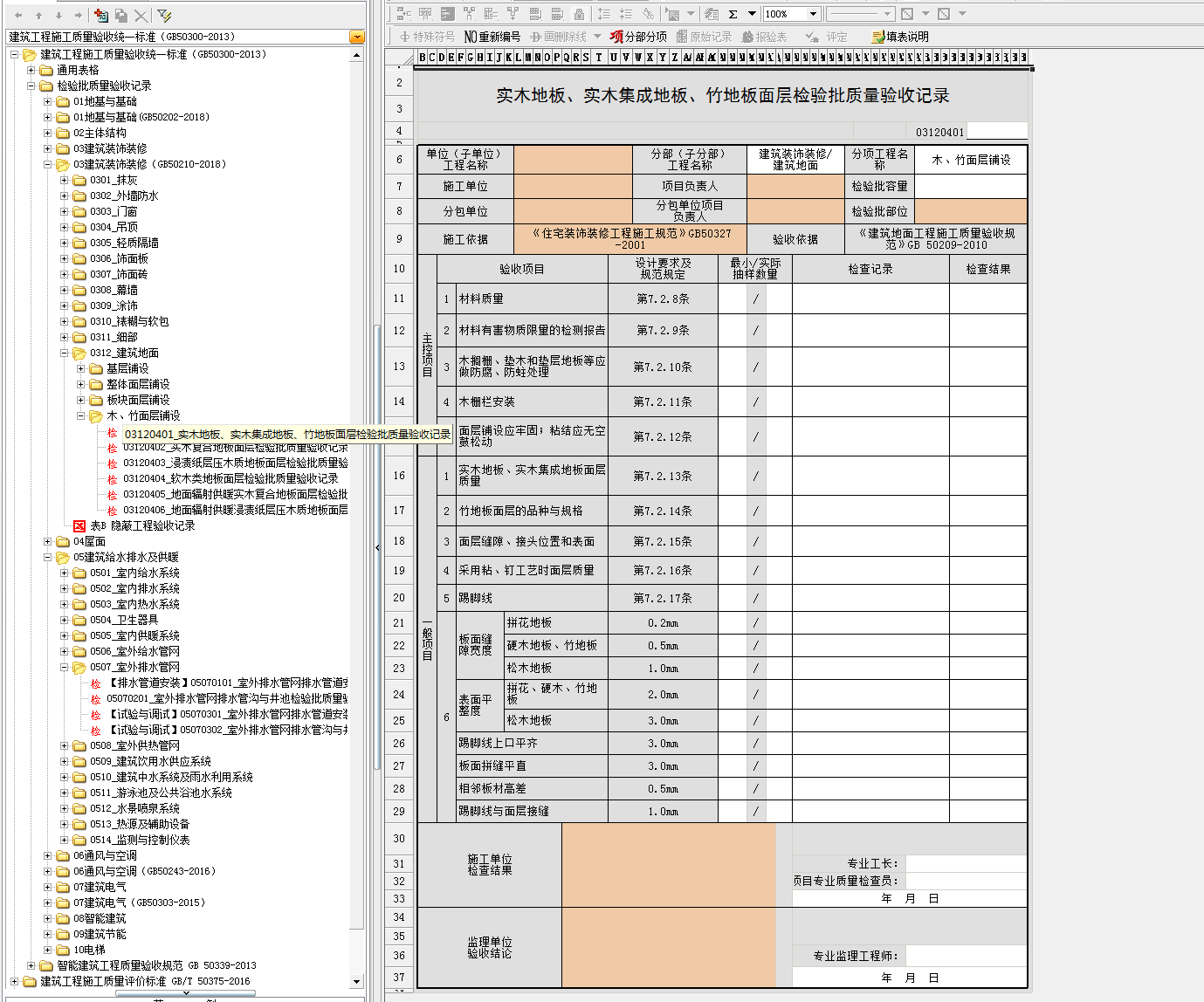1204x1002 pixels.
Task: Select the 0504_卫生器具 folder
Action: tap(124, 620)
